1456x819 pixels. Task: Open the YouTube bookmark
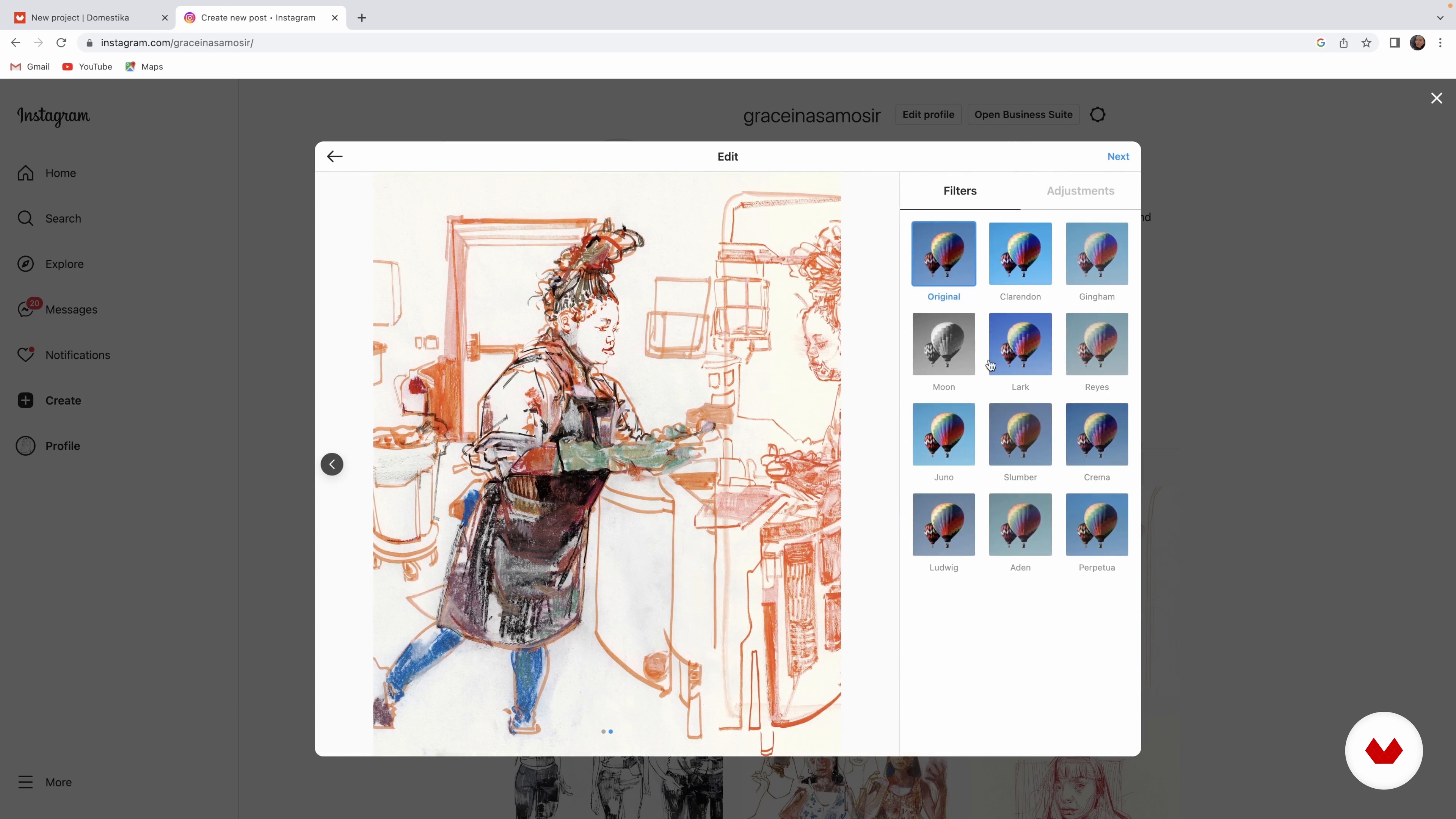[x=88, y=67]
